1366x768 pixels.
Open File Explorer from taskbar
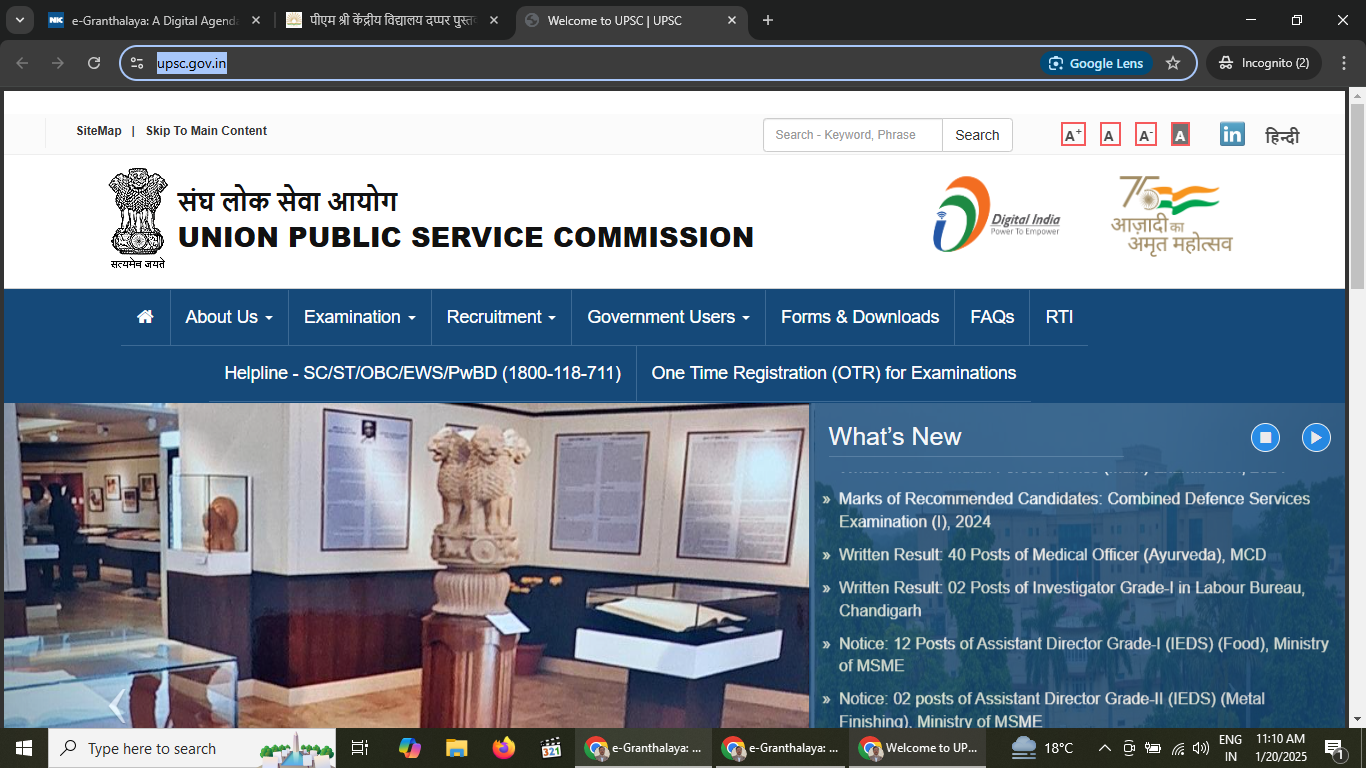[x=457, y=748]
